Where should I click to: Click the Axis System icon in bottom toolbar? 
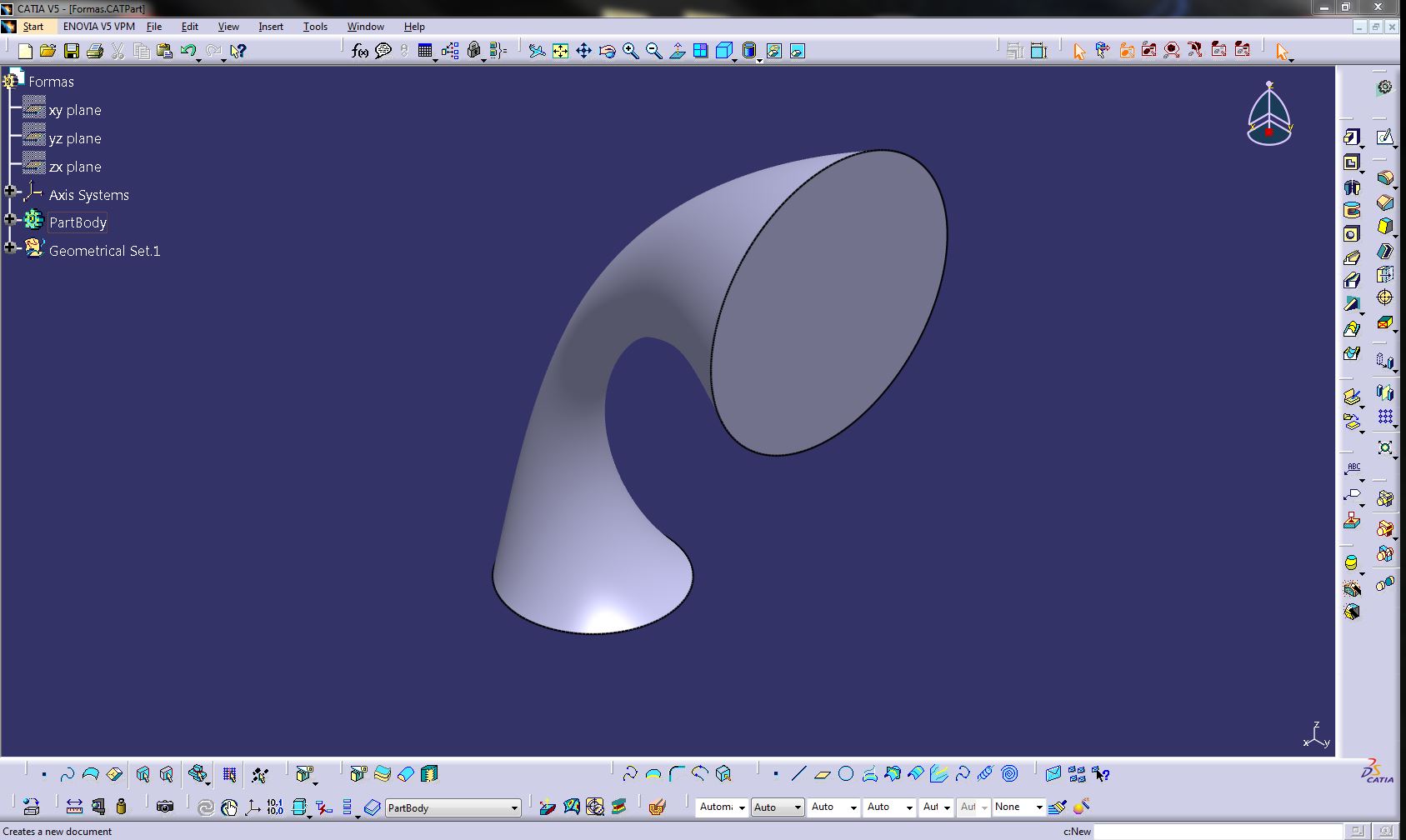tap(253, 807)
